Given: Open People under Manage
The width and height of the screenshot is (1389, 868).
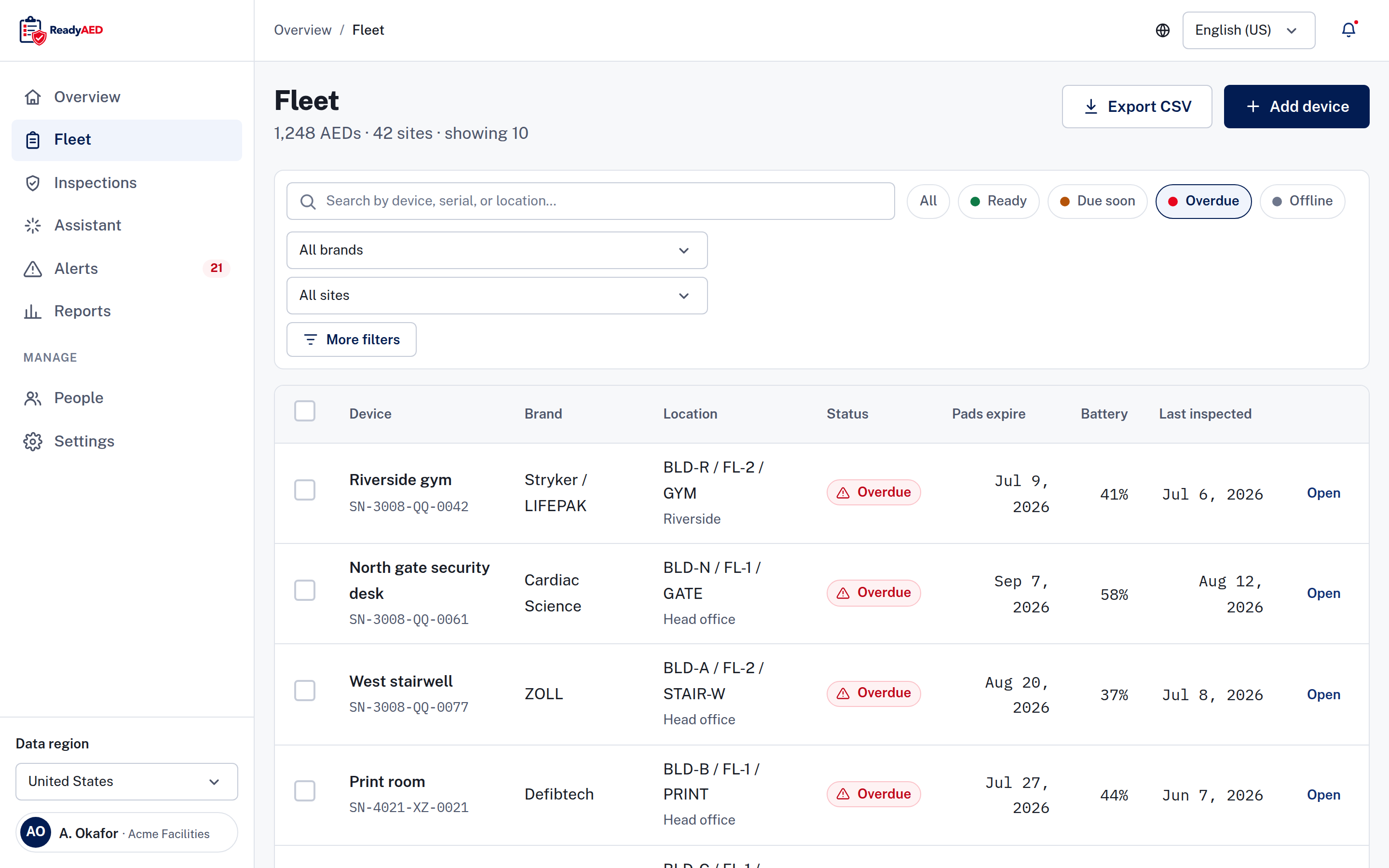Looking at the screenshot, I should click(127, 398).
